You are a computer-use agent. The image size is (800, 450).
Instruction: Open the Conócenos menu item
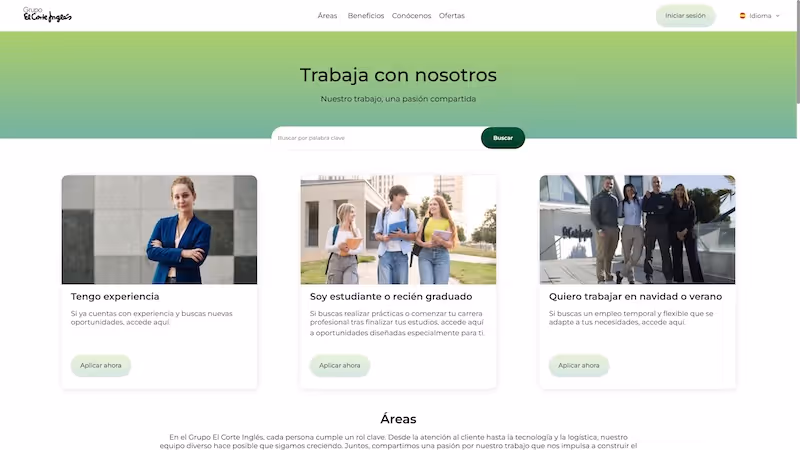click(x=411, y=16)
